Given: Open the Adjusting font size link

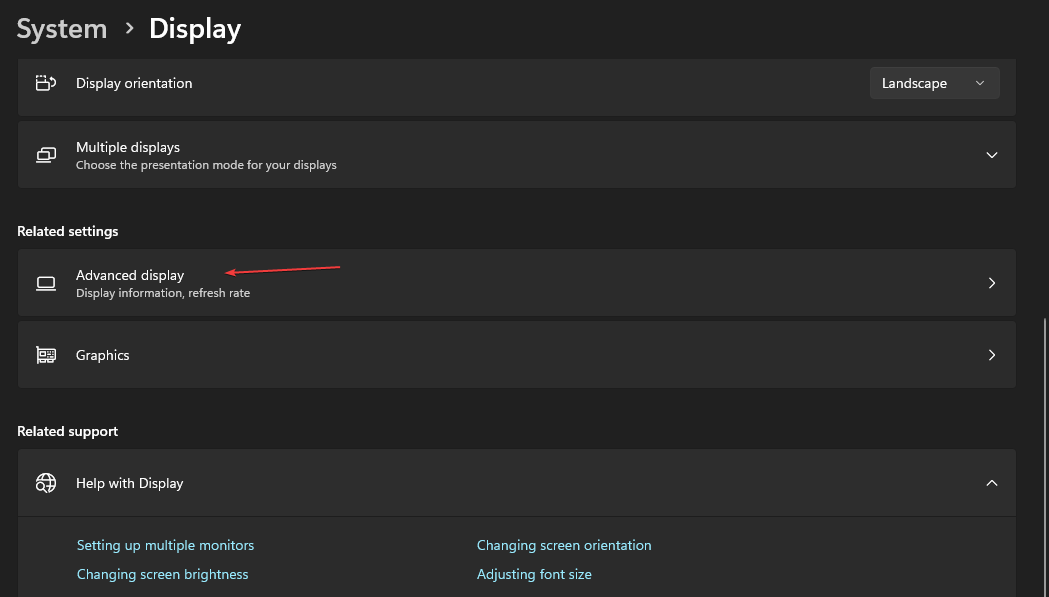Looking at the screenshot, I should pyautogui.click(x=534, y=574).
